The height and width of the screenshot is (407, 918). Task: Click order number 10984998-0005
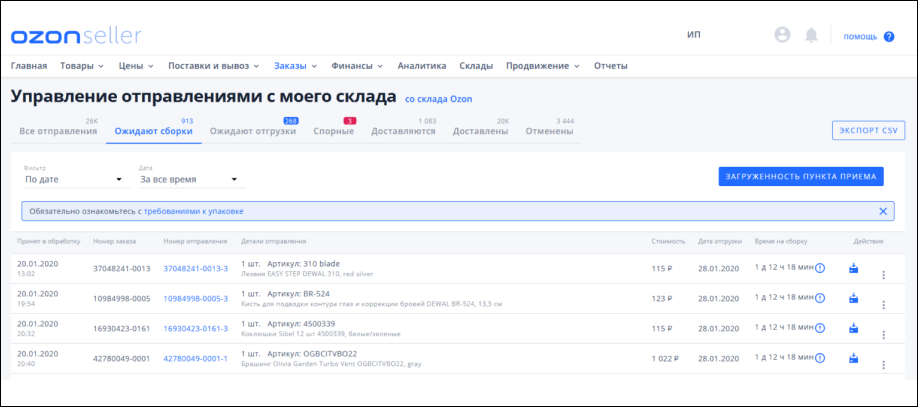pos(122,298)
